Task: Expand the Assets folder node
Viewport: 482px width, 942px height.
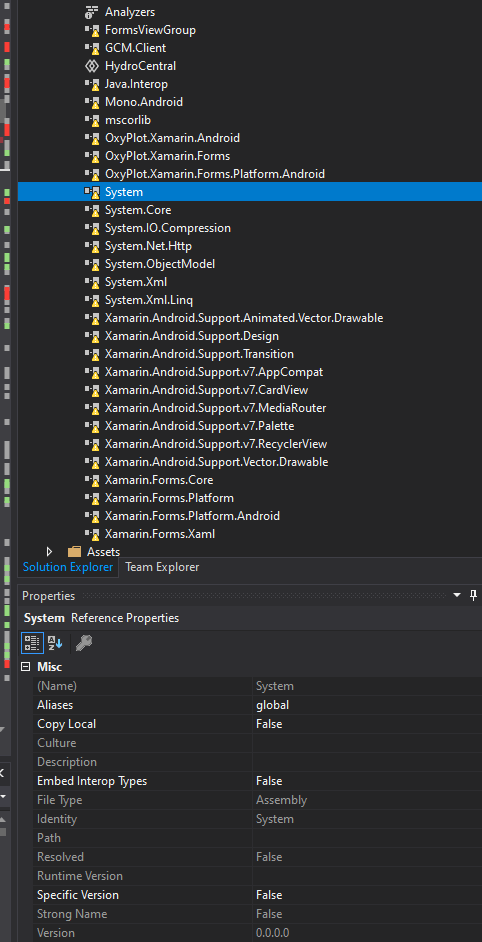Action: 49,552
